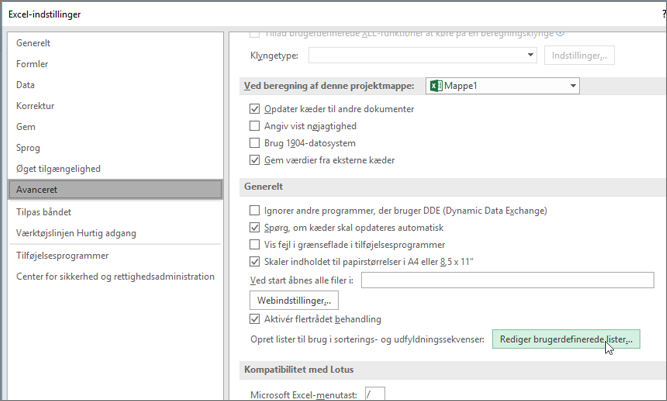
Task: Uncheck Gem værdier fra eksterne kæder
Action: (x=254, y=160)
